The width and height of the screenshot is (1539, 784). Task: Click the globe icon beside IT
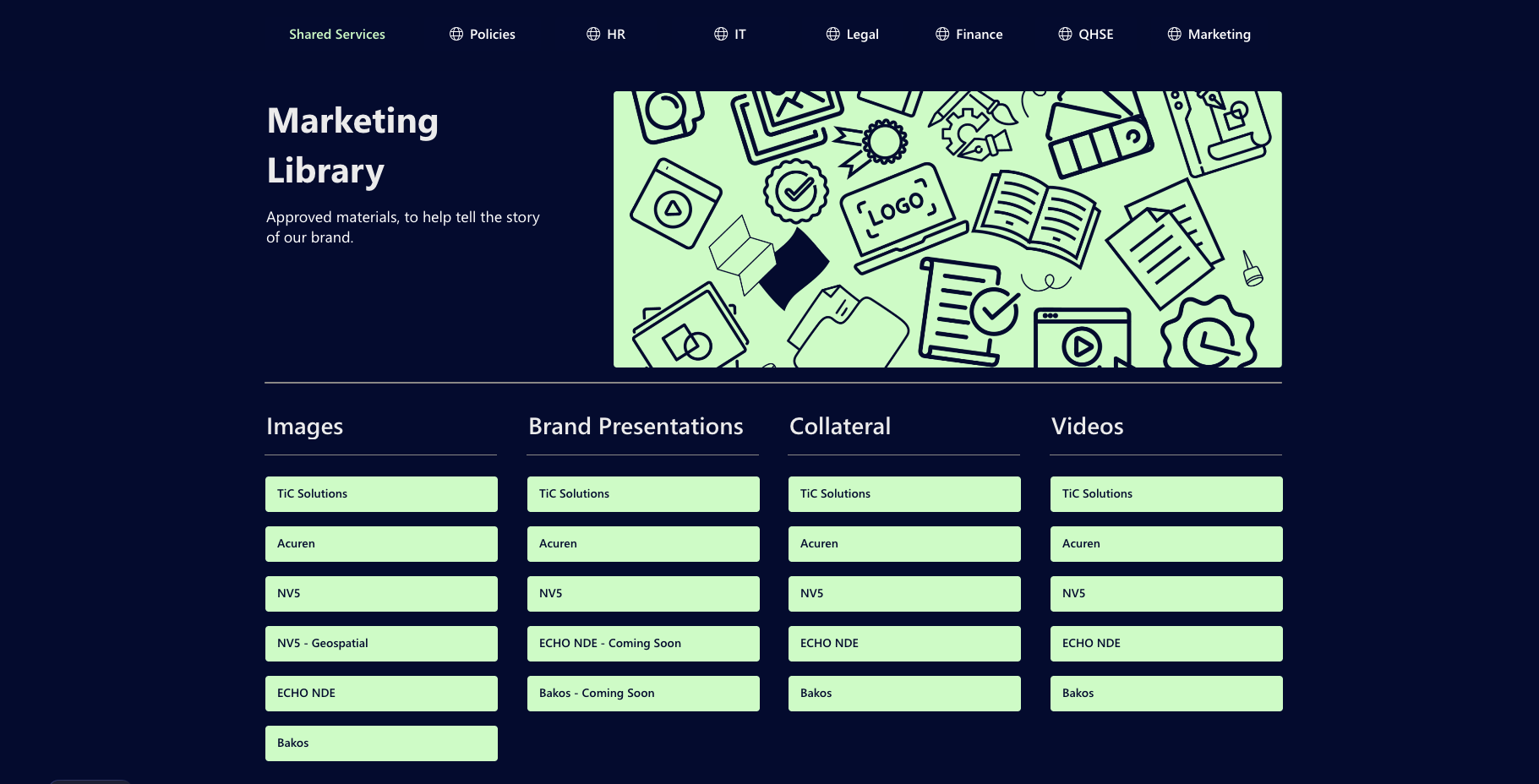click(721, 34)
